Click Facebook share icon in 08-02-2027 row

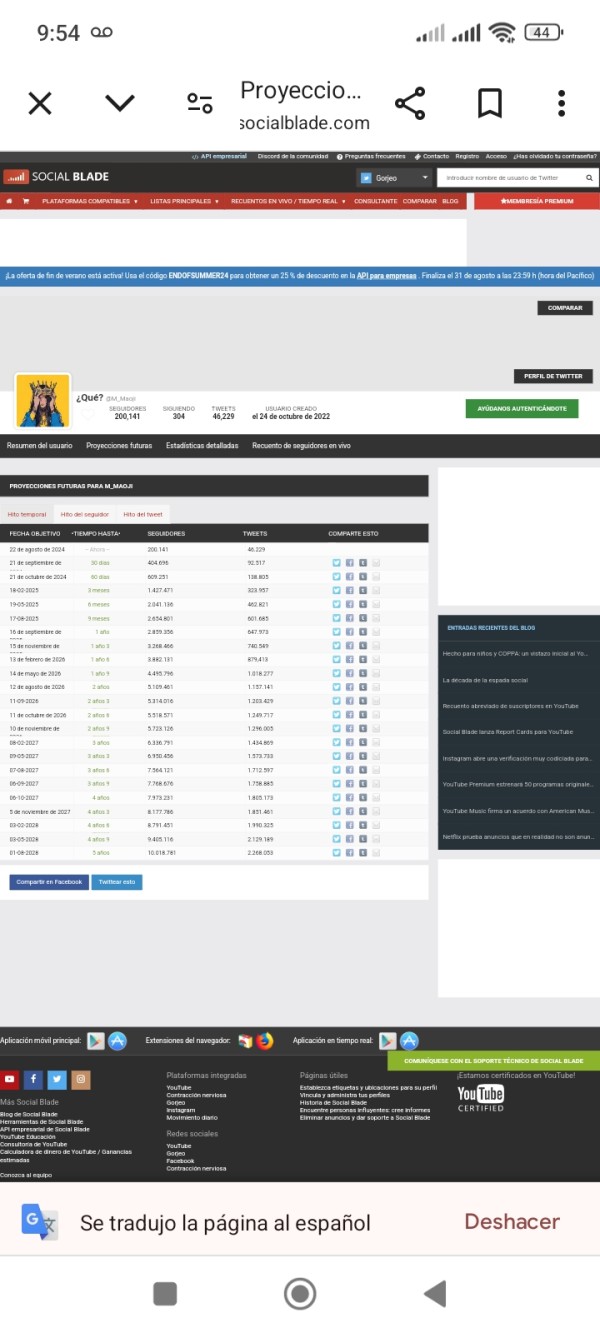click(x=350, y=743)
